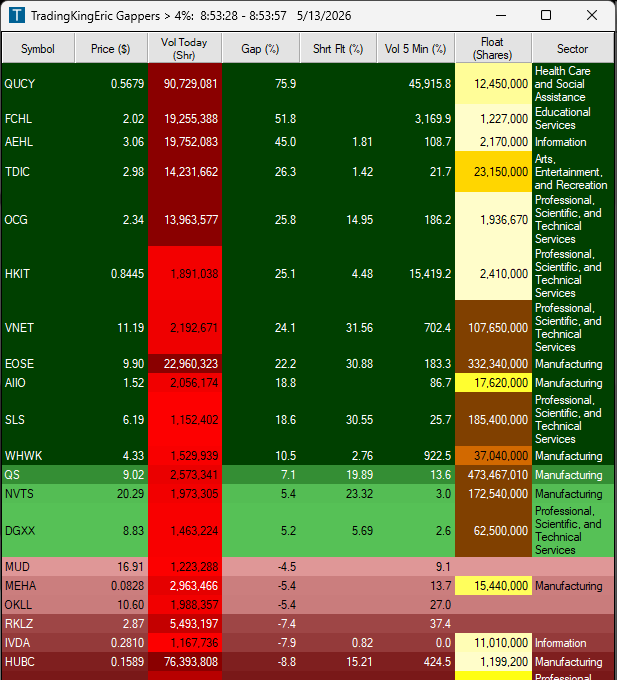Click QUCY volume 90,729,081
Image resolution: width=617 pixels, height=680 pixels.
(190, 84)
